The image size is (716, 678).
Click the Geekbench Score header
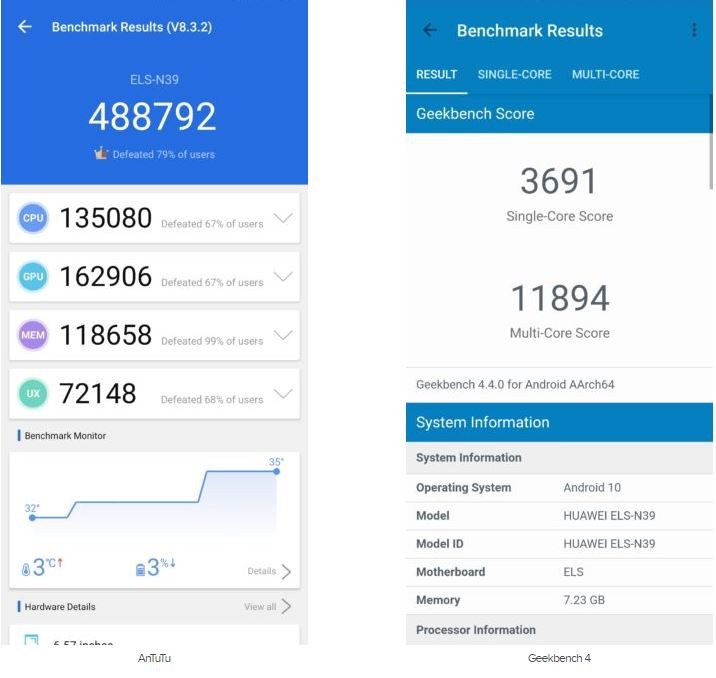coord(559,114)
